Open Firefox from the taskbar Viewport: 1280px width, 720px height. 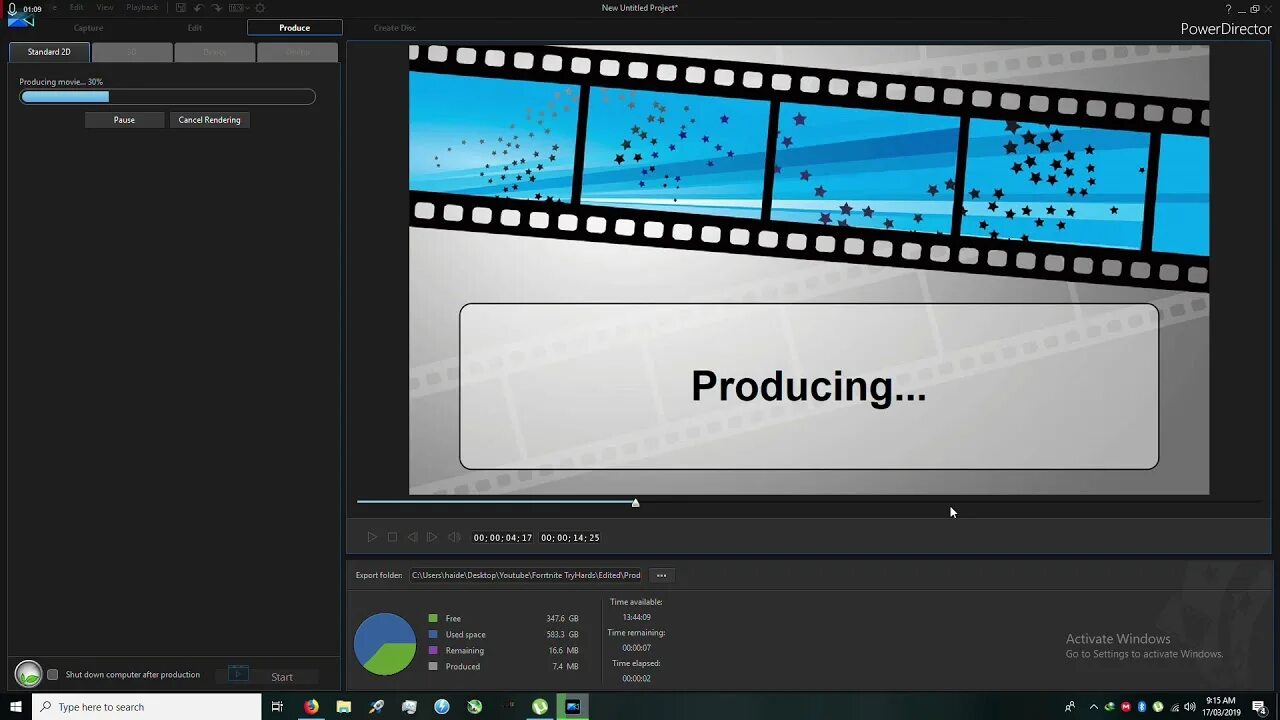(311, 707)
